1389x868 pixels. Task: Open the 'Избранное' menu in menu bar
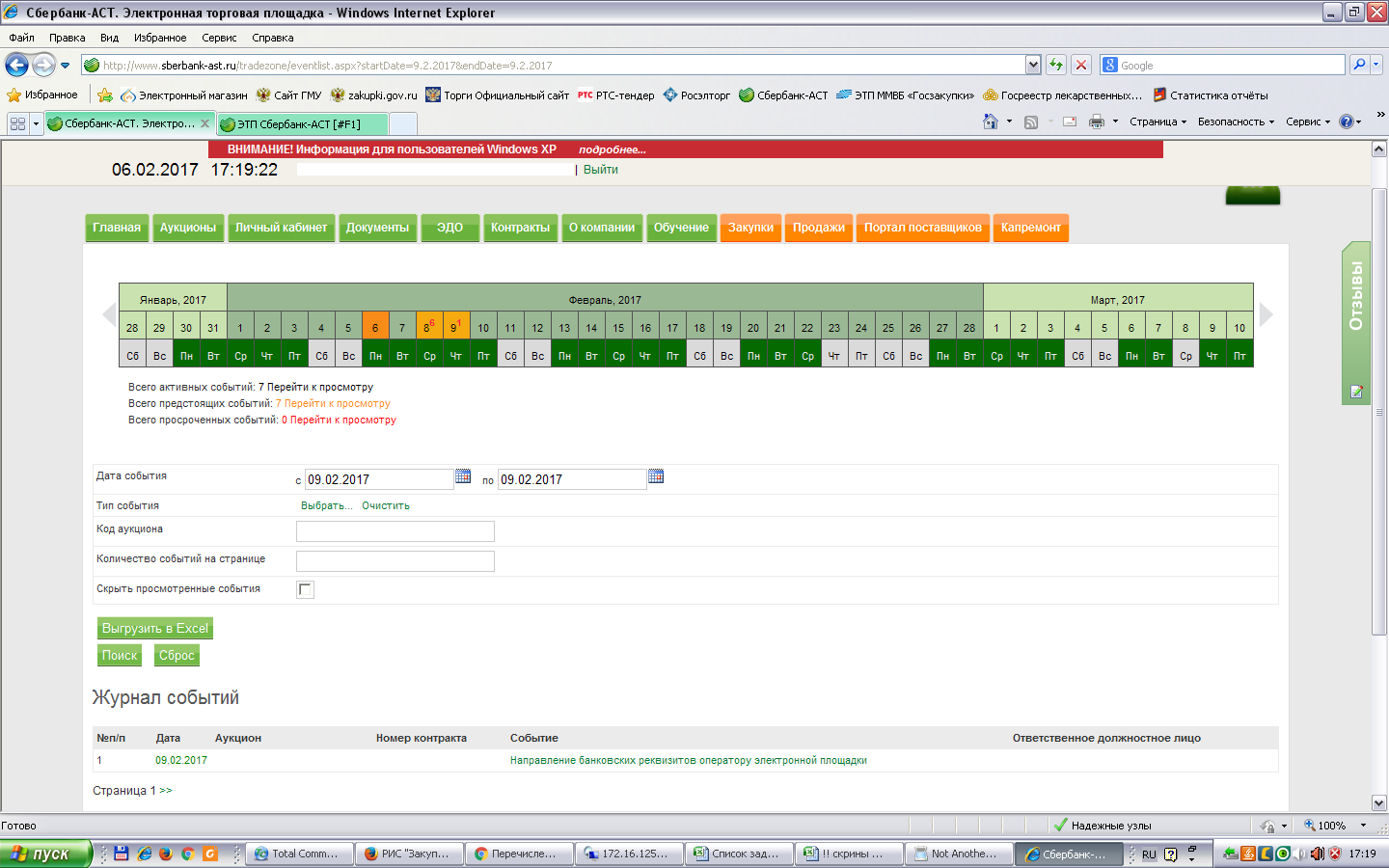(160, 38)
